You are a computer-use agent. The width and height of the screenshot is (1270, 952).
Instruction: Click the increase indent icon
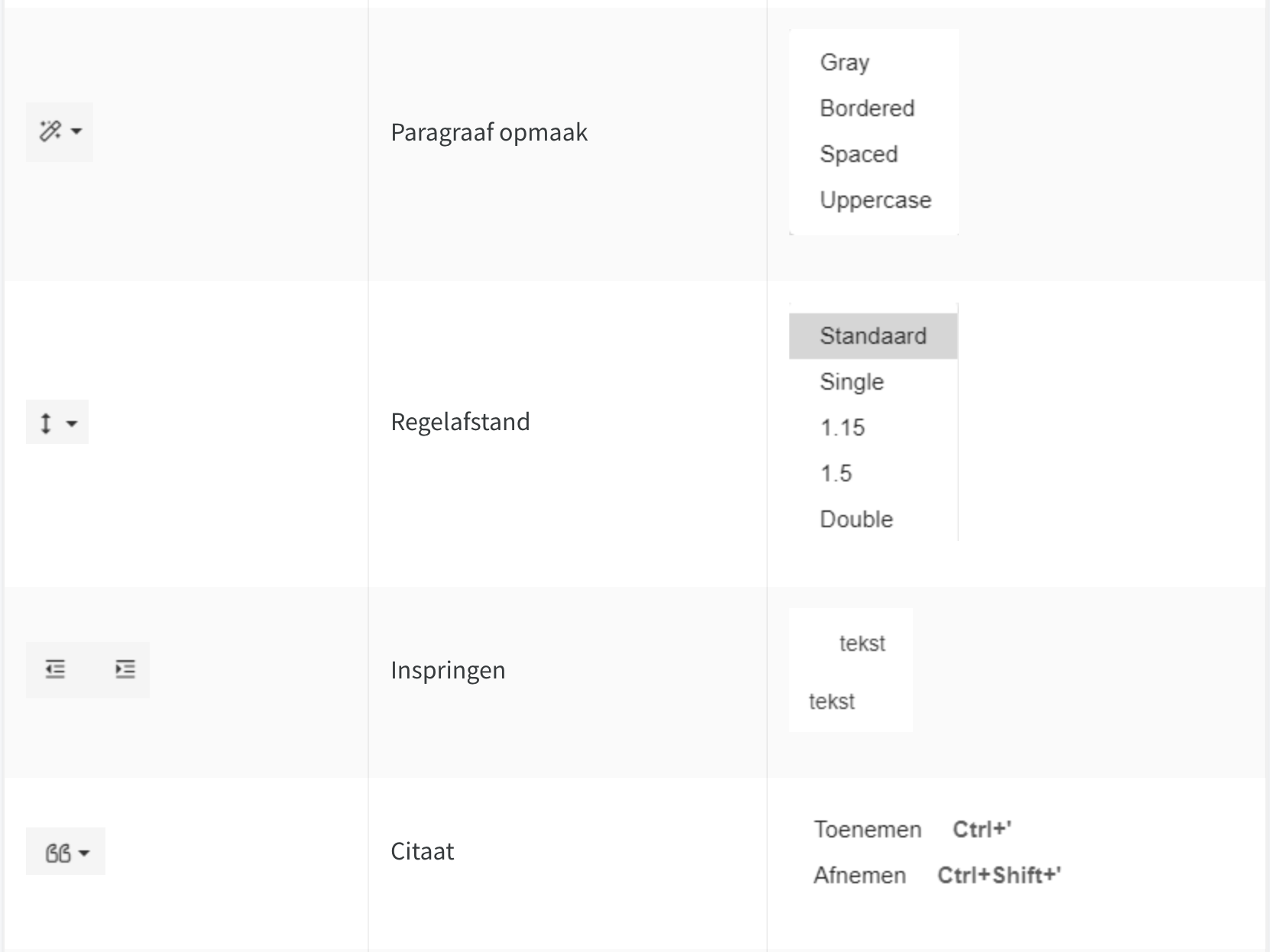[125, 669]
